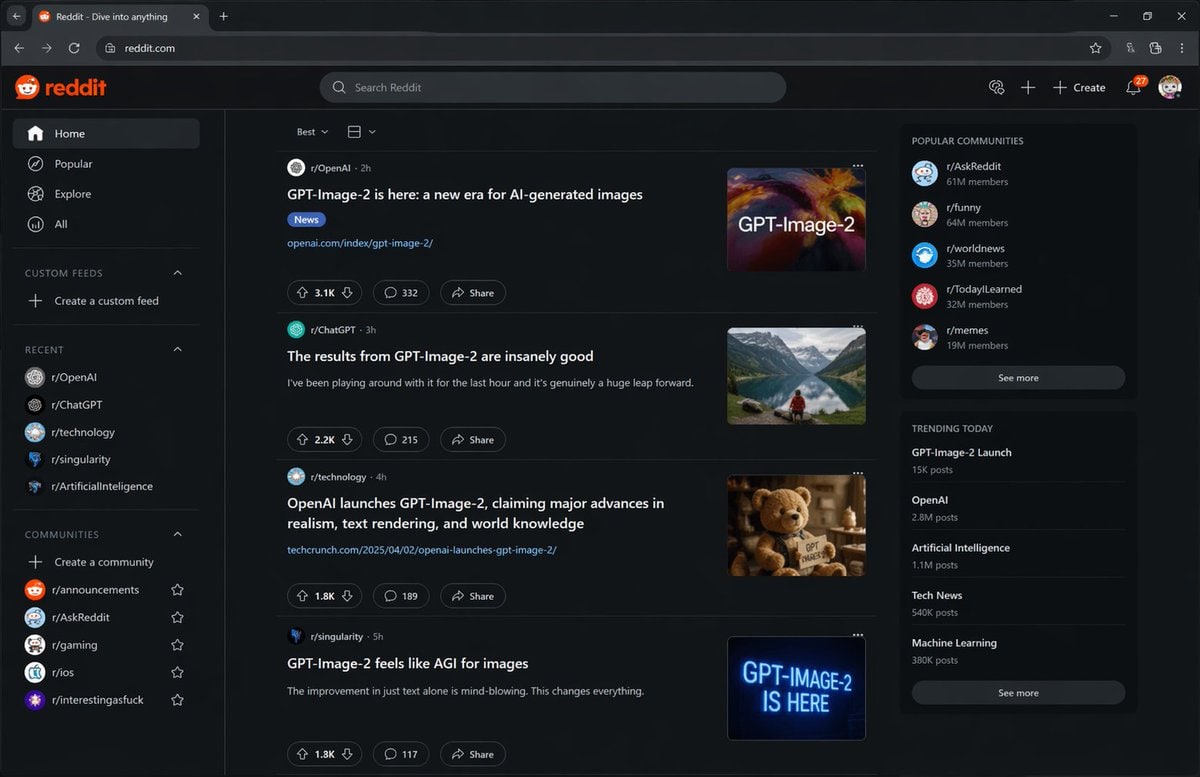Go to Popular in the sidebar
The height and width of the screenshot is (777, 1200).
73,164
